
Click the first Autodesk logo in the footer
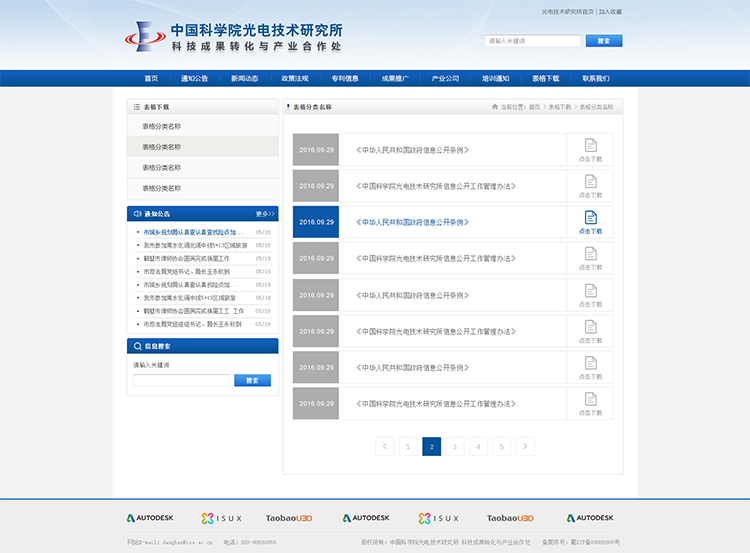(150, 518)
